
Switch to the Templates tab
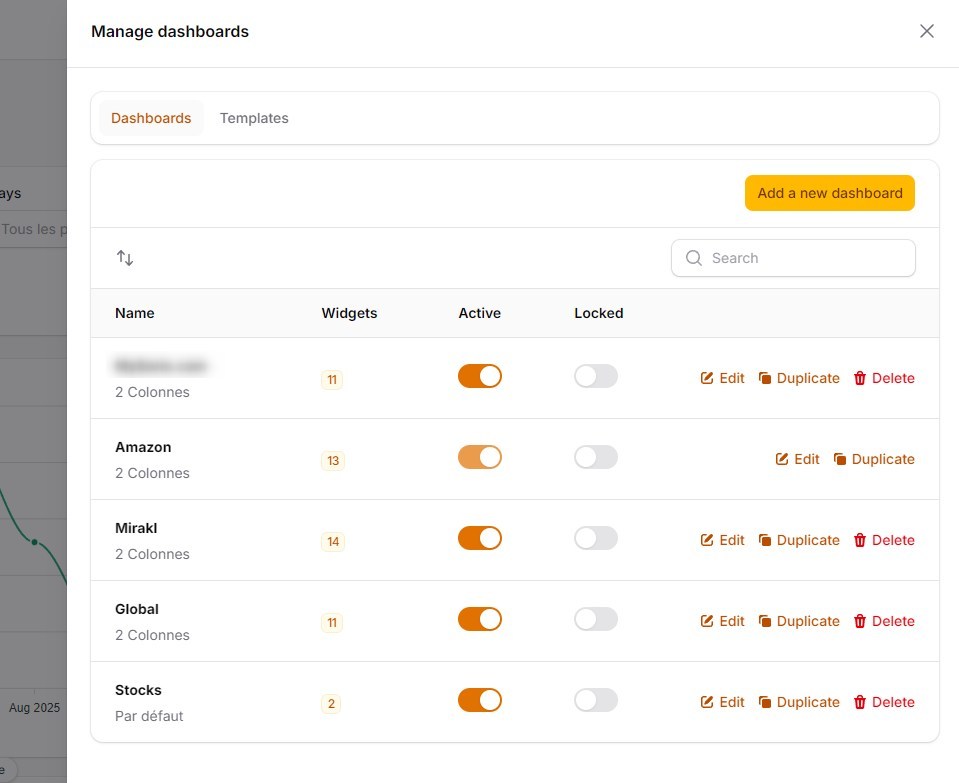point(254,118)
